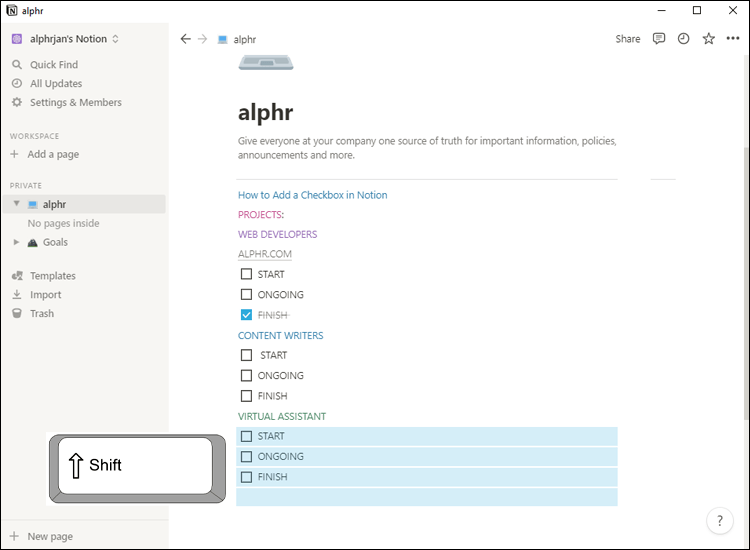Open page history clock icon
This screenshot has width=750, height=550.
pyautogui.click(x=684, y=39)
